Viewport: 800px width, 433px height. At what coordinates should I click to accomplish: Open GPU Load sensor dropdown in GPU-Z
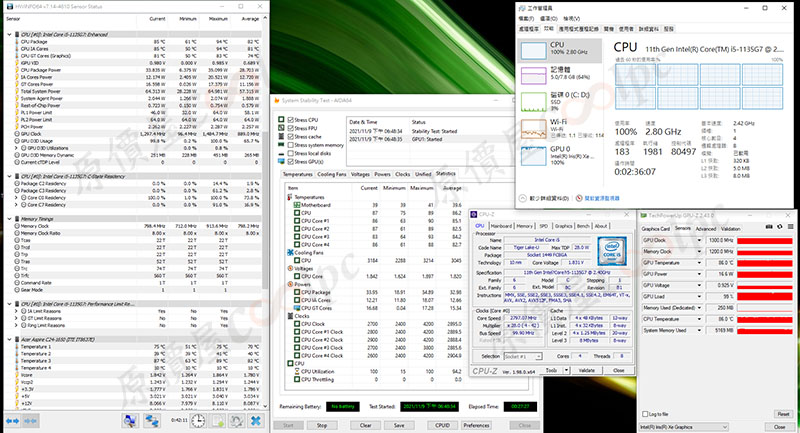[699, 296]
